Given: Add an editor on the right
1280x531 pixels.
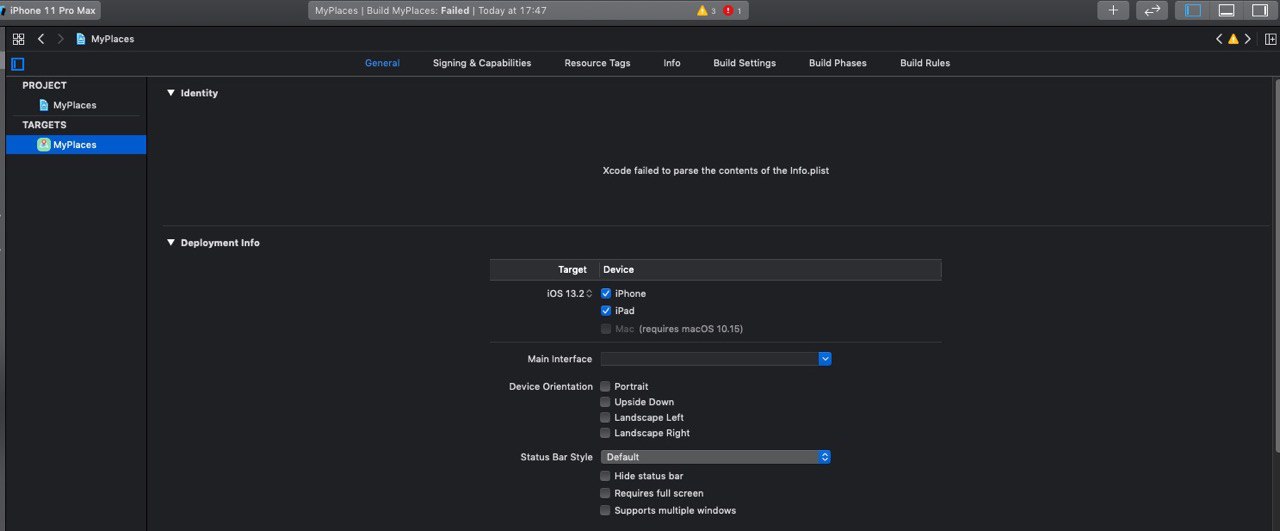Looking at the screenshot, I should point(1271,39).
